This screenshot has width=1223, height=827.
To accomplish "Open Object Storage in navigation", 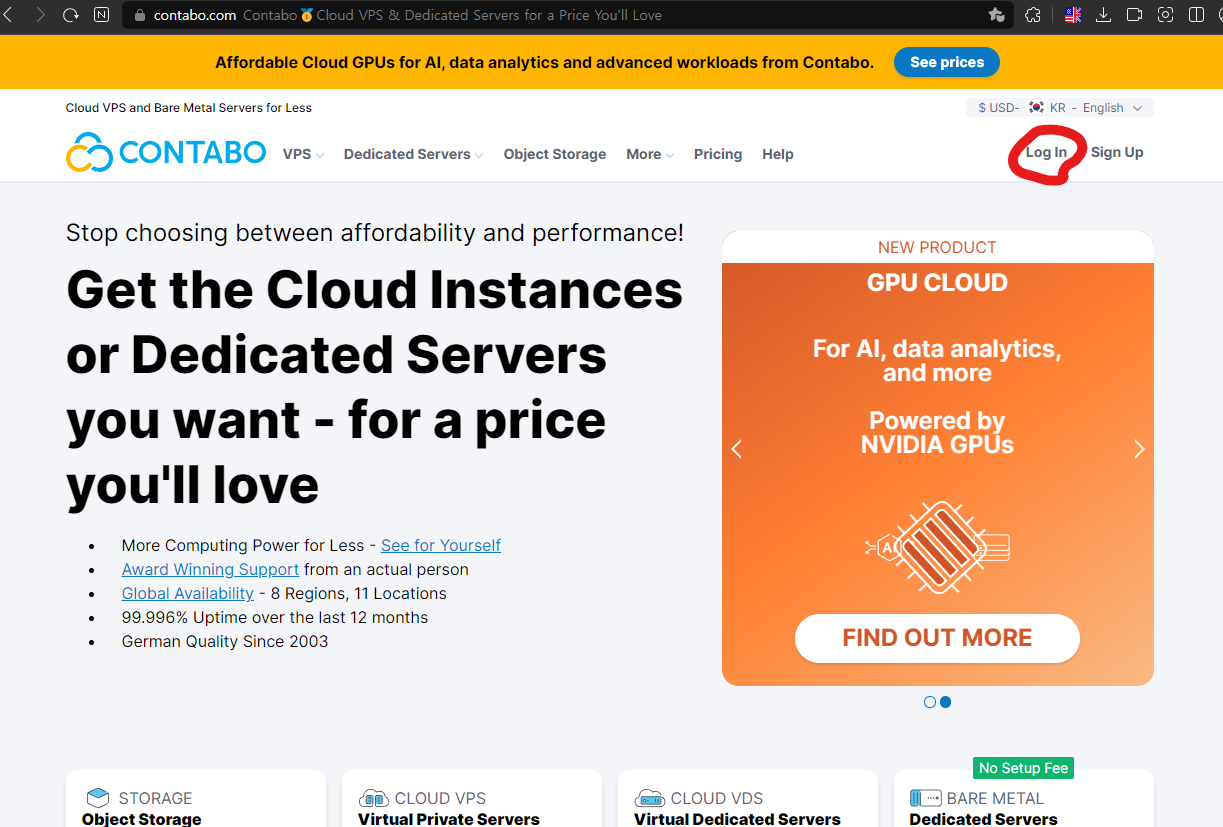I will 555,154.
